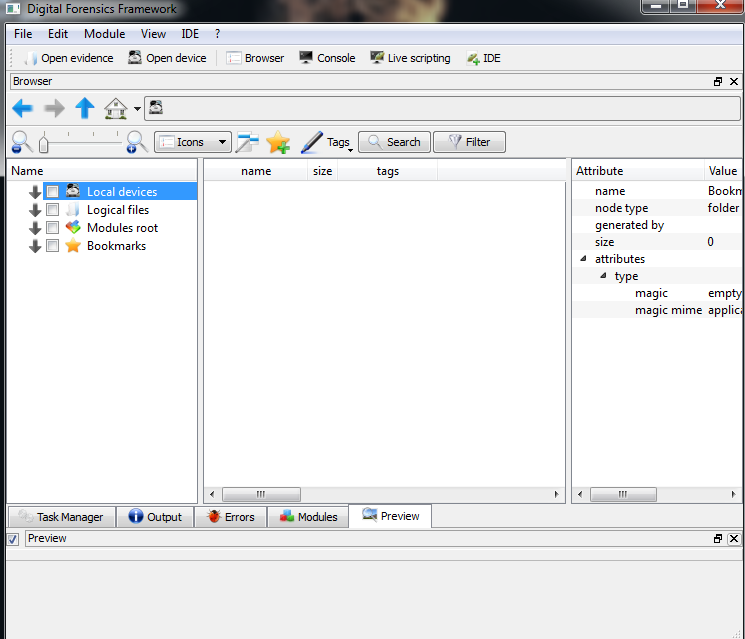
Task: Float the Browser panel with dock icon
Action: tap(718, 81)
